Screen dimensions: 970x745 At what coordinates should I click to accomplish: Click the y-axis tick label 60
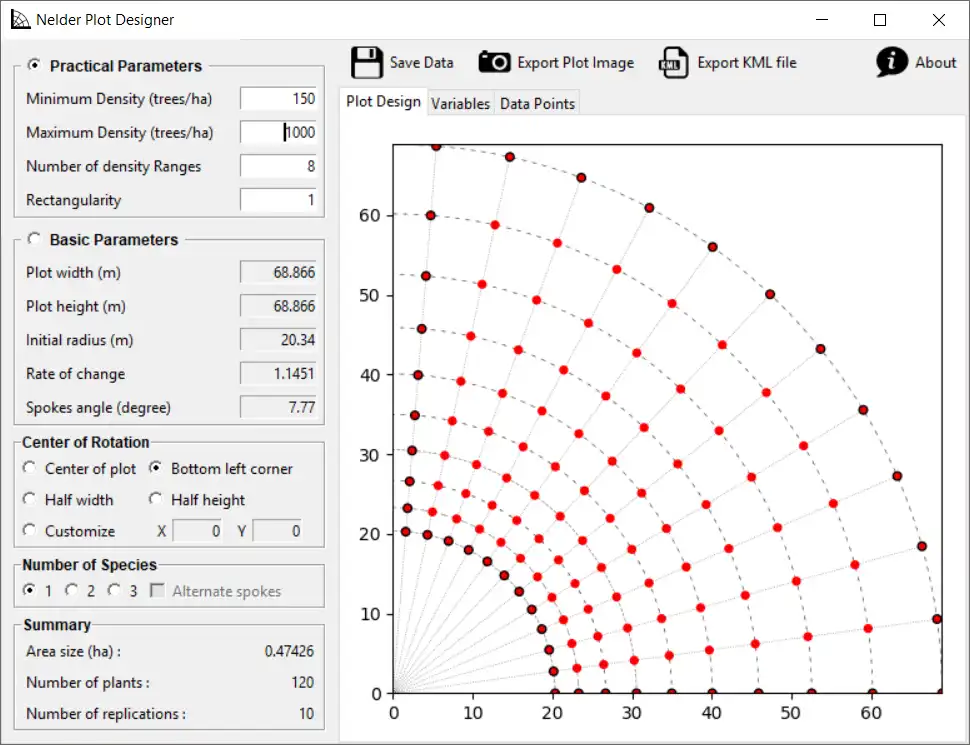pyautogui.click(x=369, y=215)
